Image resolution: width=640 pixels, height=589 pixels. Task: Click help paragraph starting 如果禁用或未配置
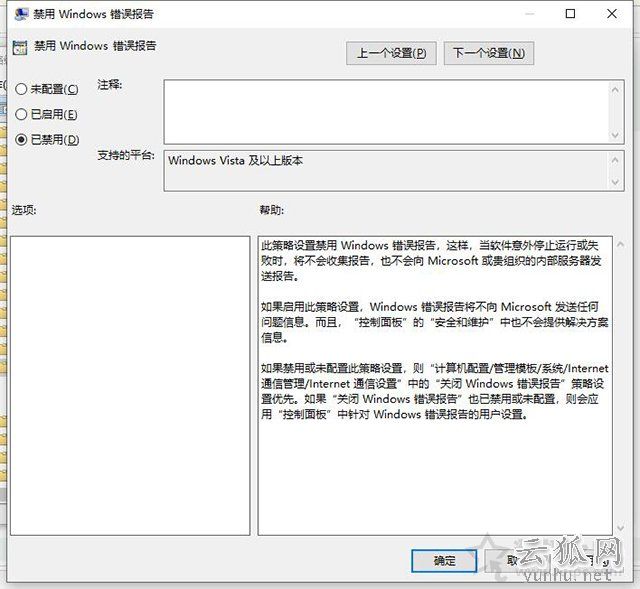point(435,391)
